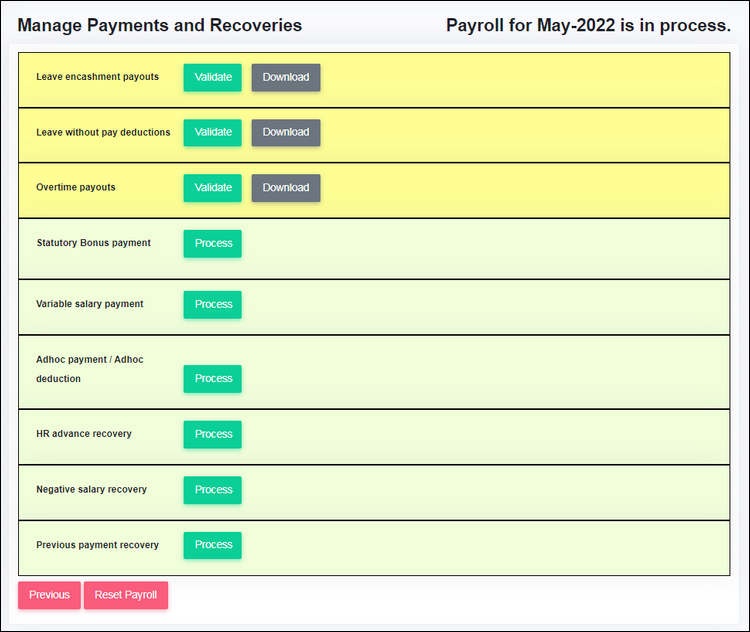
Task: Validate the Overtime payouts
Action: pyautogui.click(x=212, y=188)
